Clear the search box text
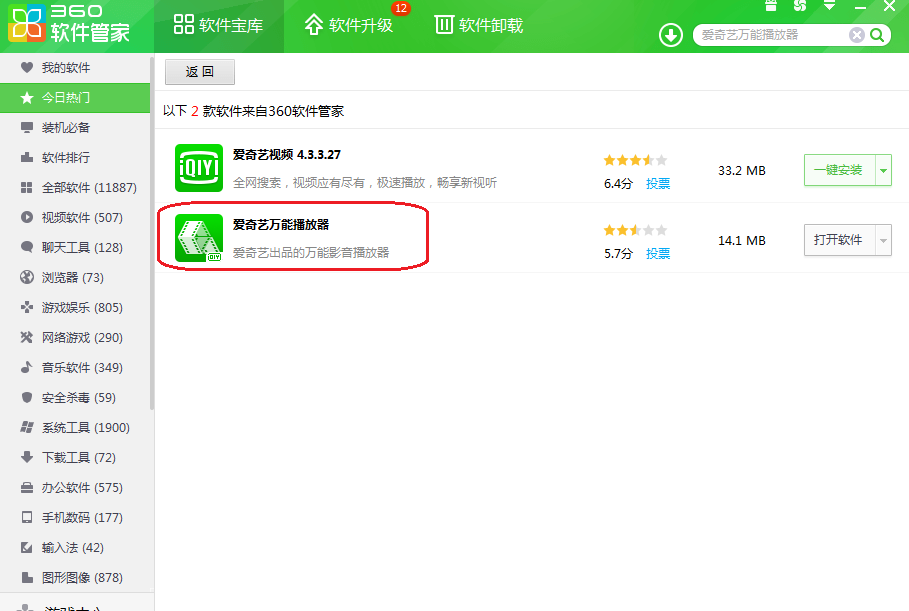 tap(857, 35)
